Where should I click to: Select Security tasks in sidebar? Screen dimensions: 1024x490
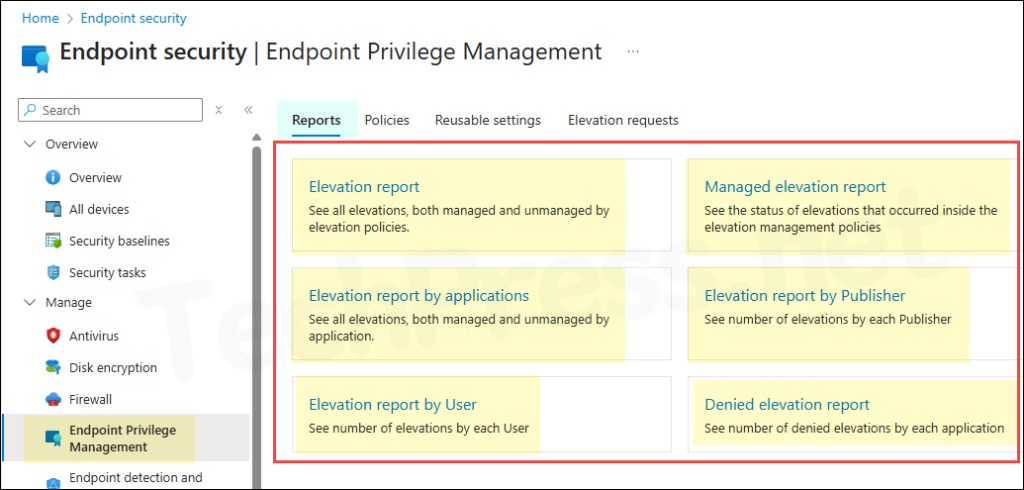108,272
